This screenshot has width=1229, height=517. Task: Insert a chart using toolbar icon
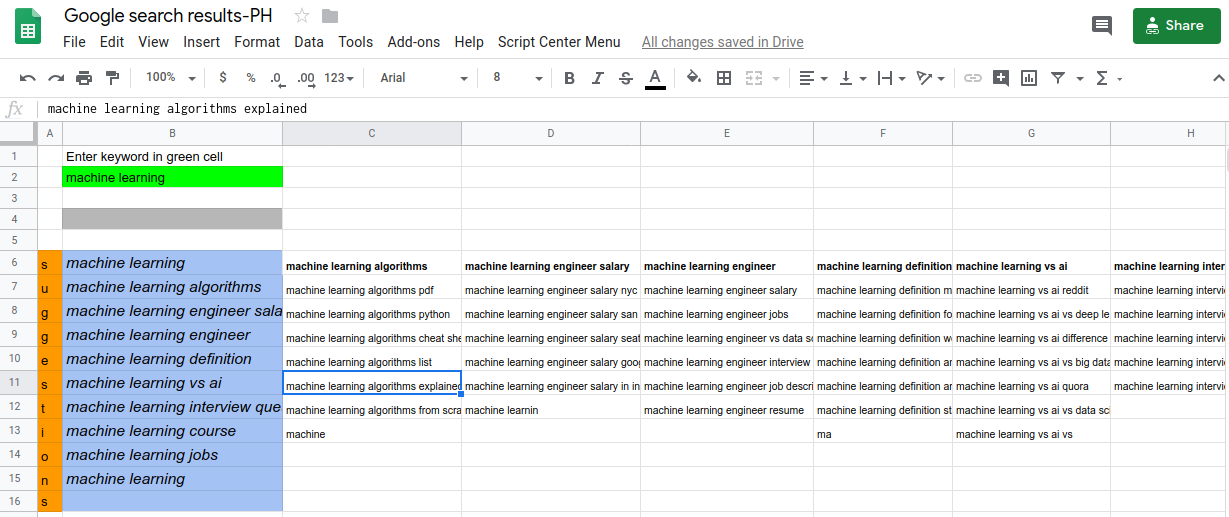[1029, 78]
